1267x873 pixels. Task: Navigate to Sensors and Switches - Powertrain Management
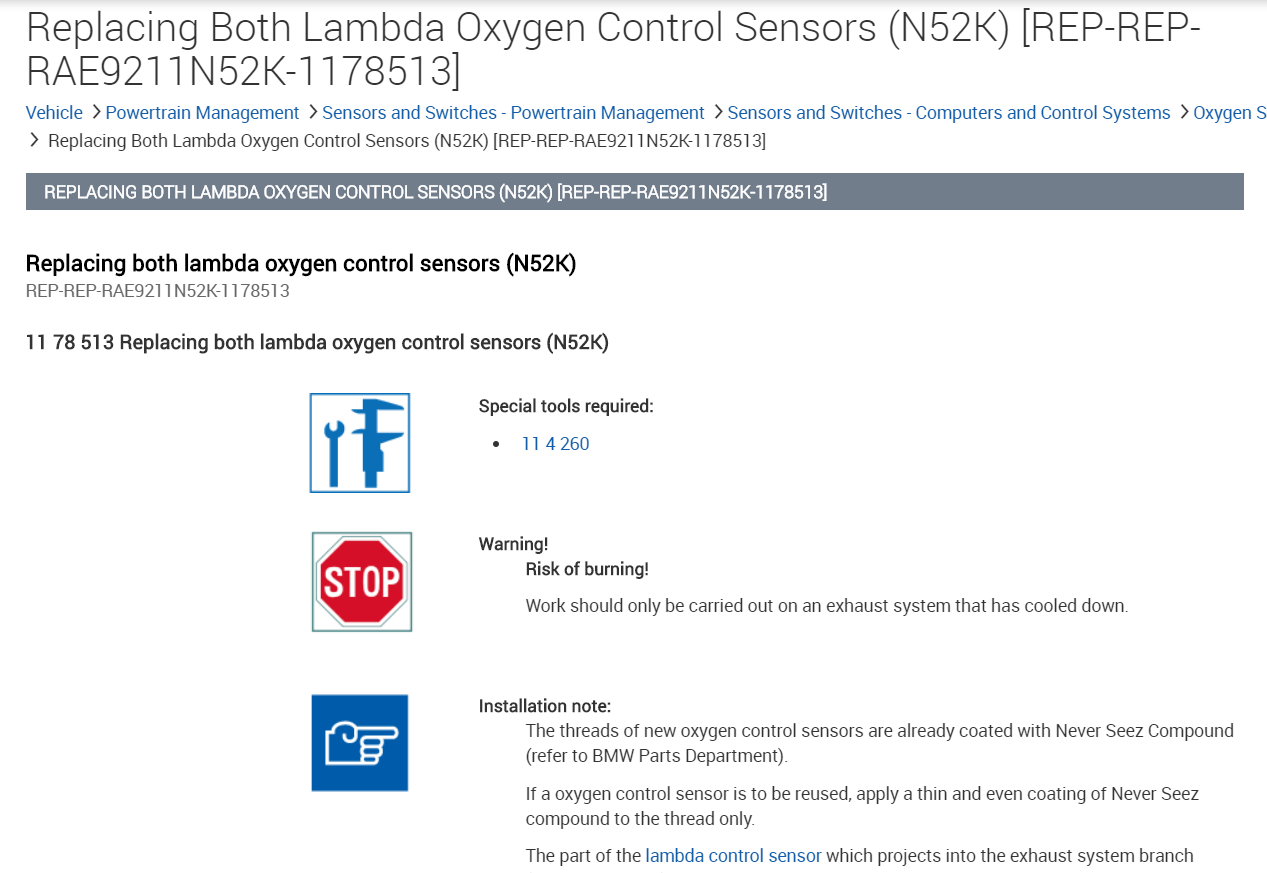click(x=513, y=113)
